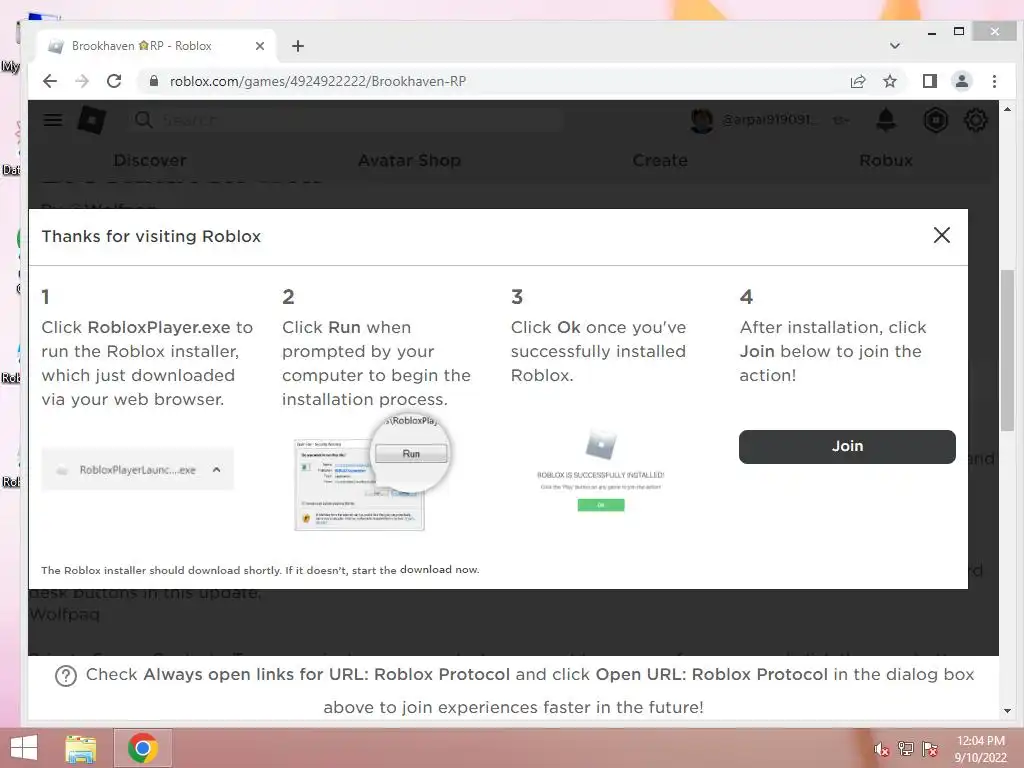Click the network tray icon
Screen dimensions: 1024x768
tap(906, 749)
